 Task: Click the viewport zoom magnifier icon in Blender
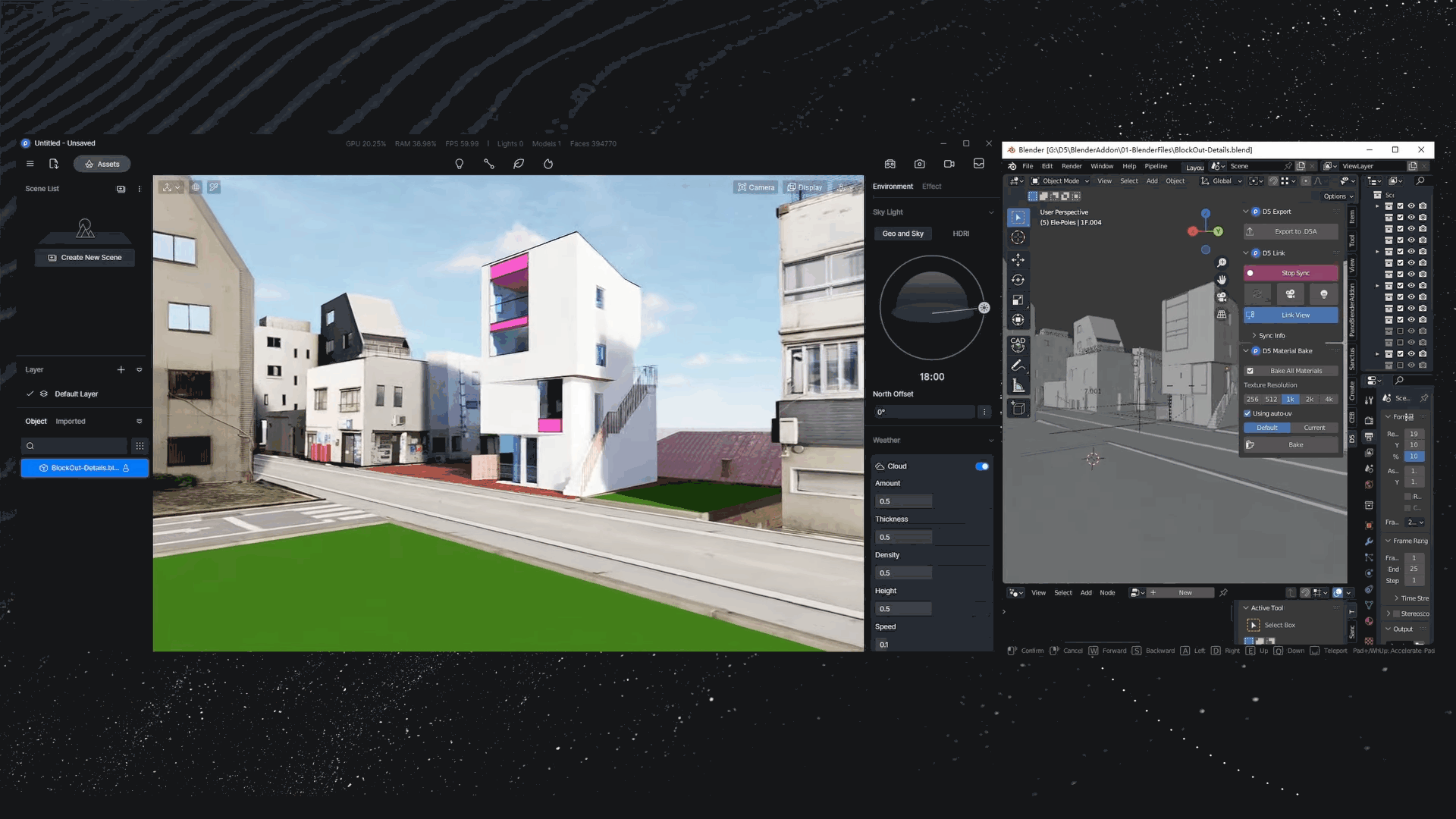point(1222,262)
